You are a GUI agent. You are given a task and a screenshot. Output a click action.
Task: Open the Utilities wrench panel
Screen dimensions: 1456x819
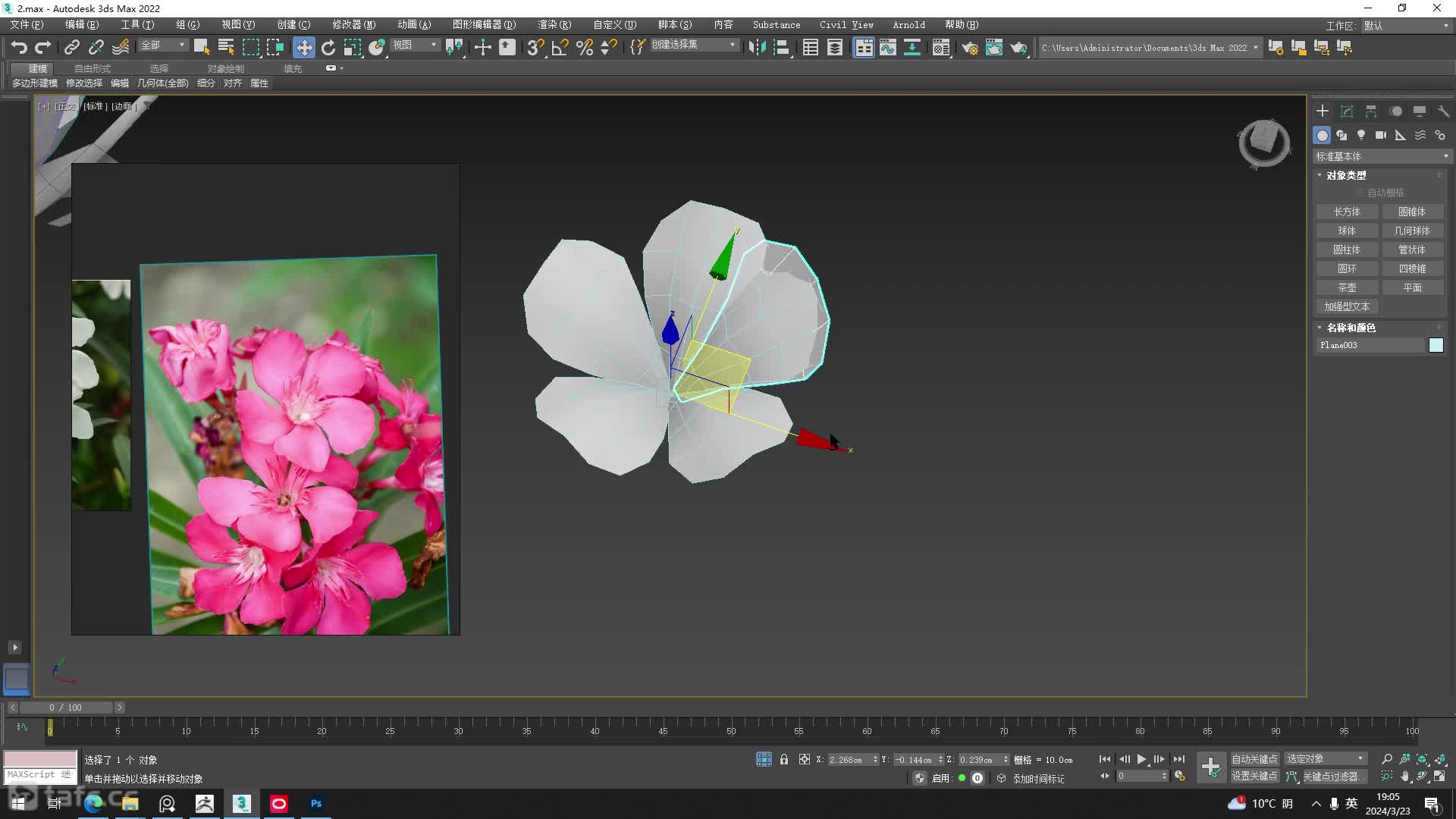1443,111
